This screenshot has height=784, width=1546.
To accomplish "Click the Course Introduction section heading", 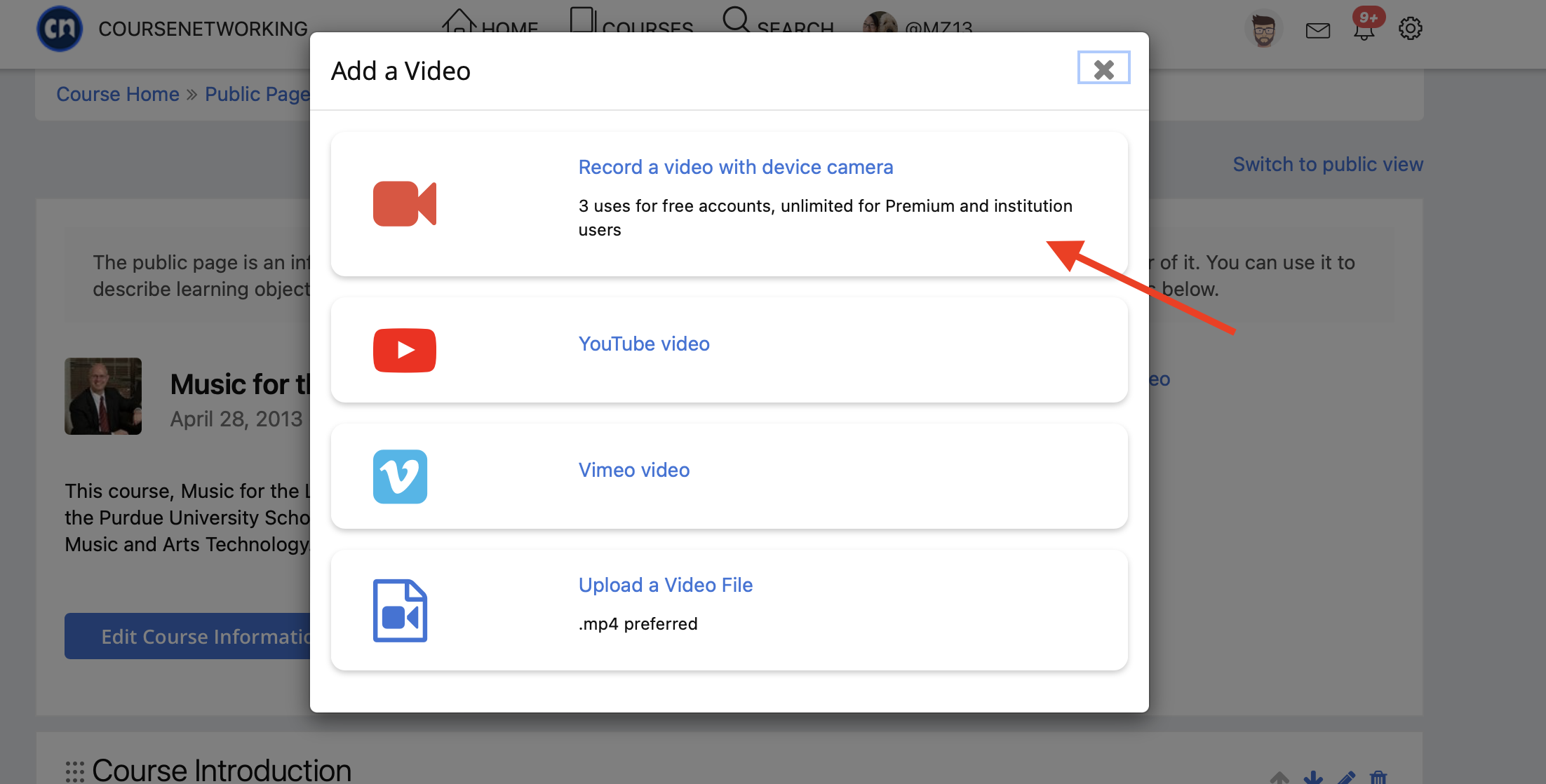I will [x=222, y=770].
